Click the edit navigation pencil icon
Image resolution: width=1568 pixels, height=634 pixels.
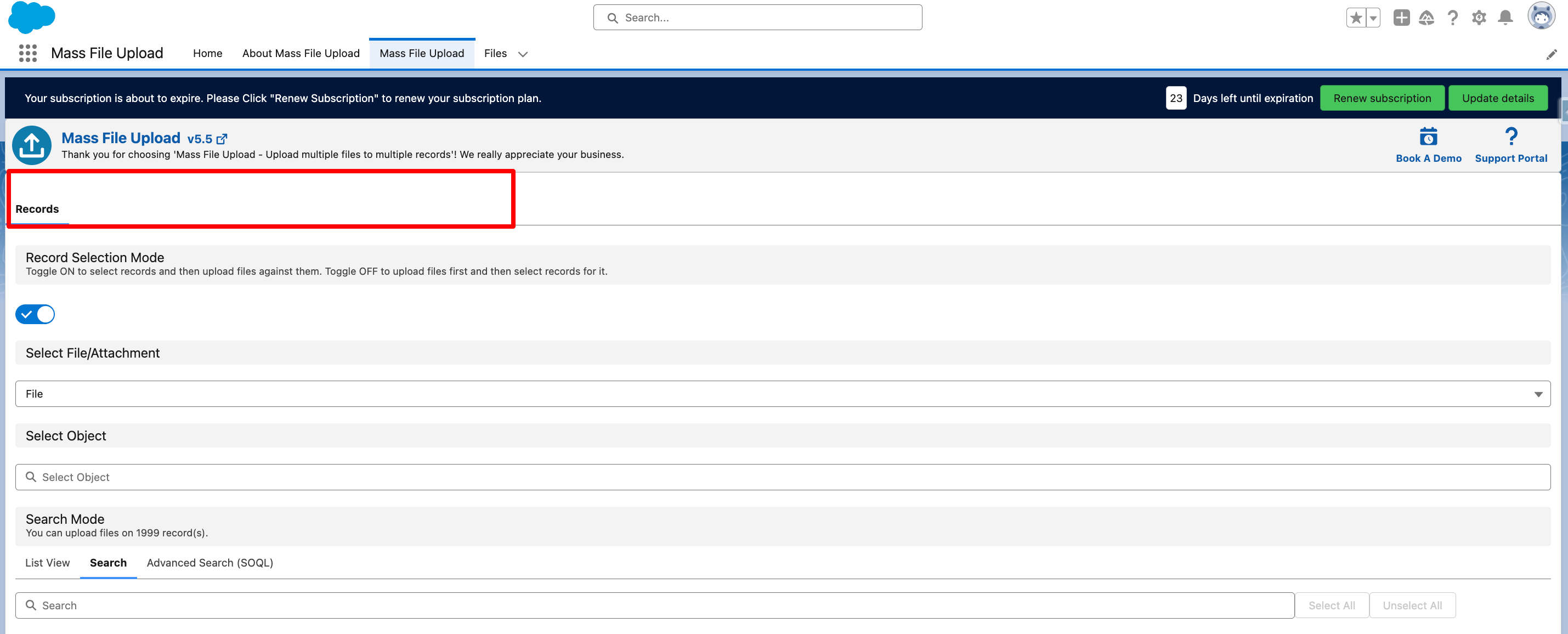click(x=1551, y=55)
